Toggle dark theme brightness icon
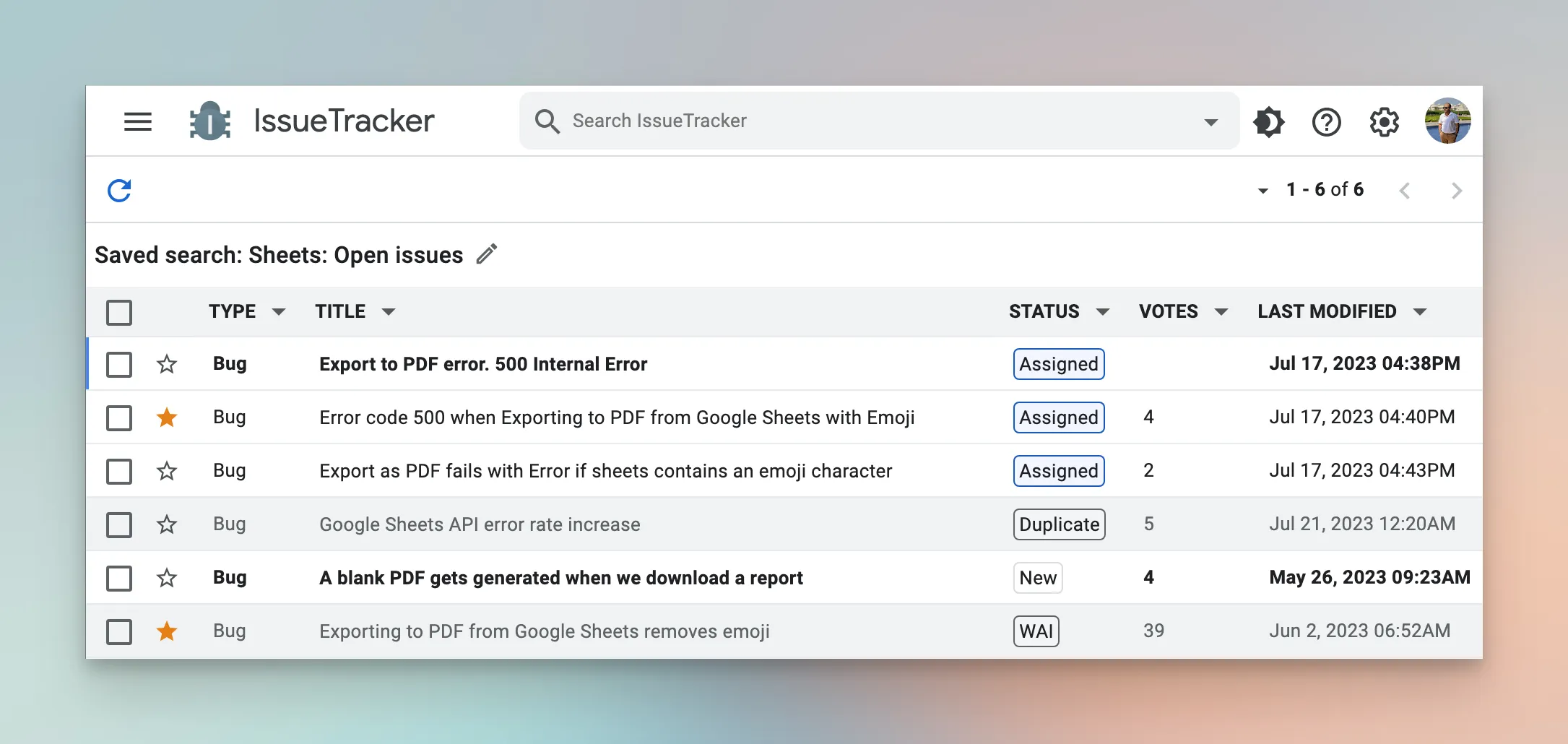This screenshot has height=744, width=1568. [1268, 121]
